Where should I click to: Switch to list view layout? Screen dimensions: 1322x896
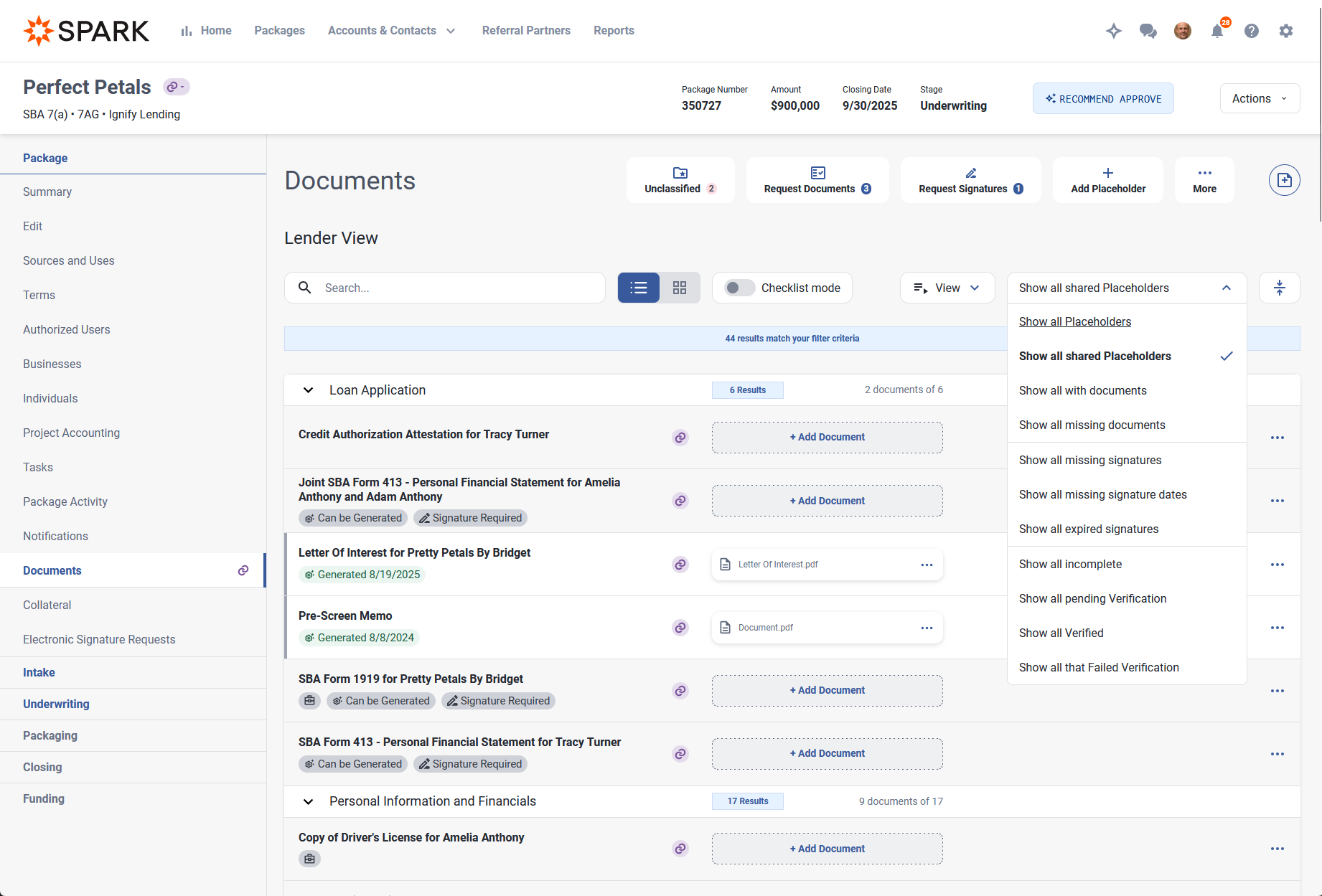(x=638, y=288)
